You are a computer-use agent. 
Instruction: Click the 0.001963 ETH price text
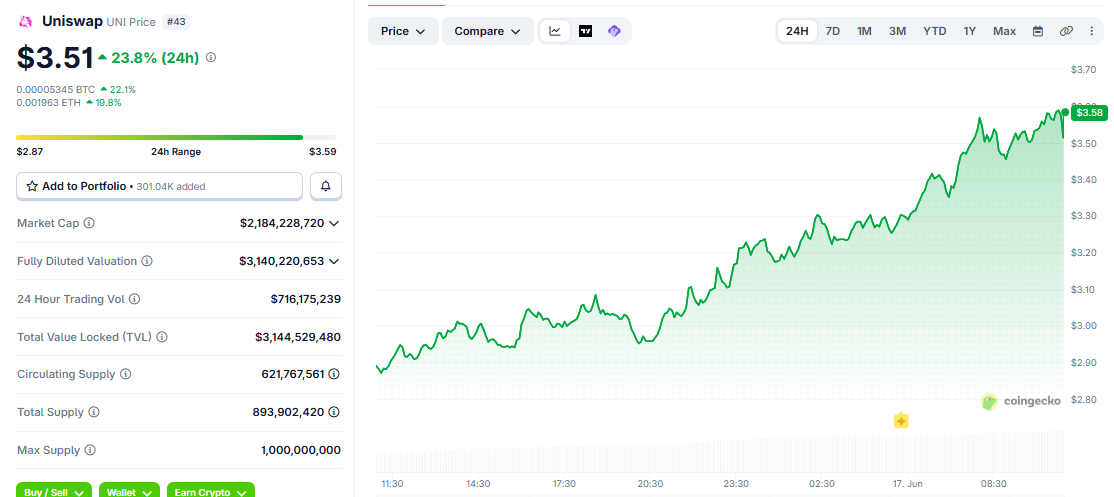tap(49, 102)
